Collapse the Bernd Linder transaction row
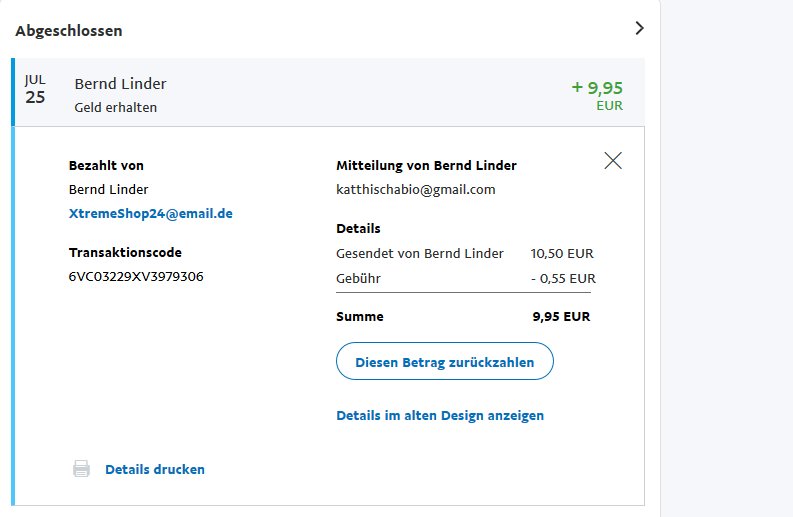The width and height of the screenshot is (793, 517). (x=328, y=93)
